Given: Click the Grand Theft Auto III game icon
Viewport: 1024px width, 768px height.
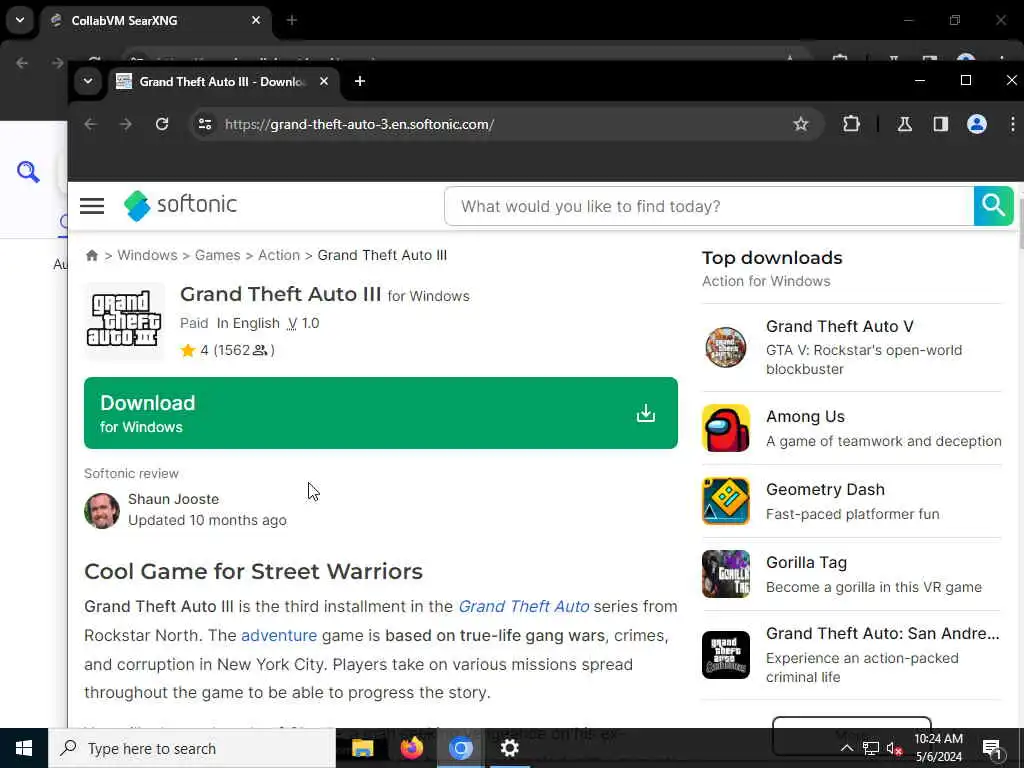Looking at the screenshot, I should pos(124,321).
